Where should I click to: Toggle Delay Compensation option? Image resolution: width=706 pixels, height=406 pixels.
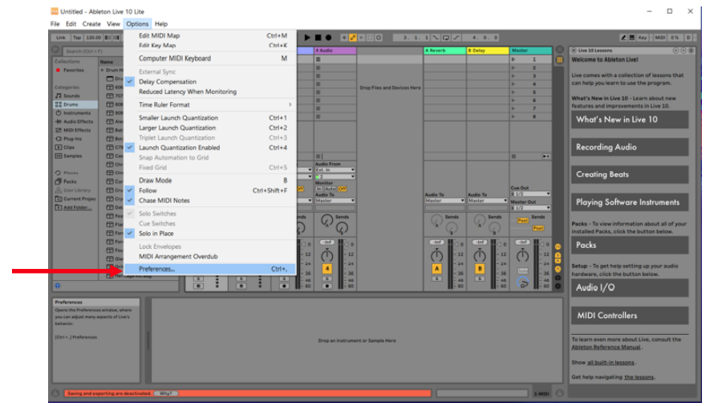pos(210,81)
